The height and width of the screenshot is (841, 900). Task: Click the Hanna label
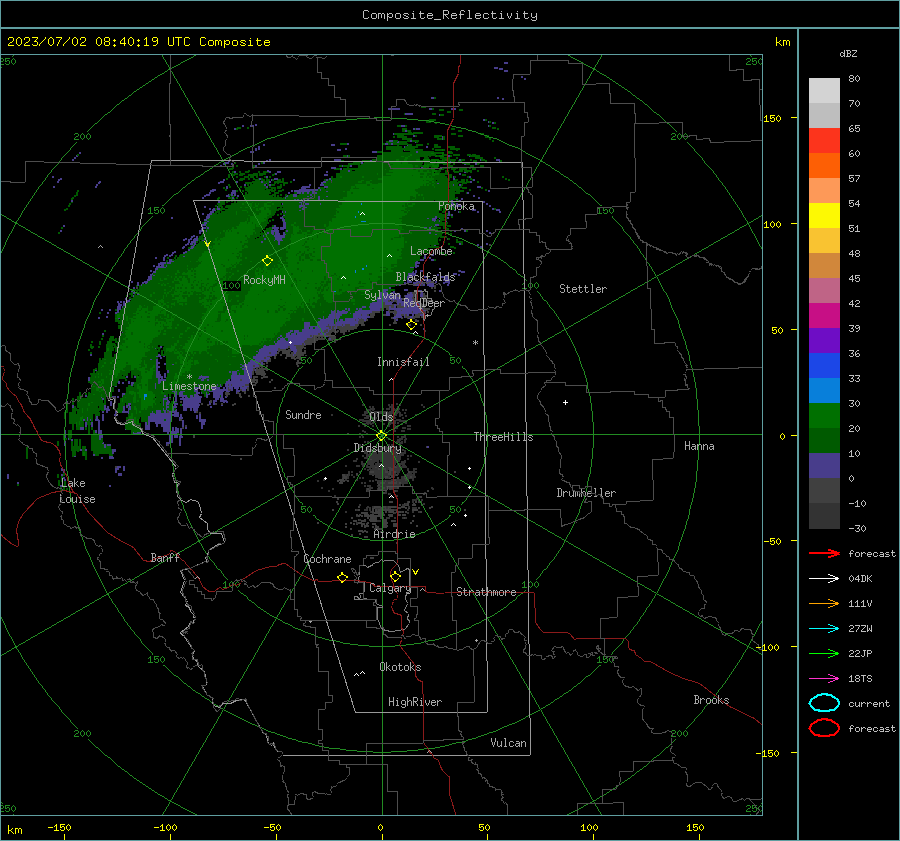[699, 446]
